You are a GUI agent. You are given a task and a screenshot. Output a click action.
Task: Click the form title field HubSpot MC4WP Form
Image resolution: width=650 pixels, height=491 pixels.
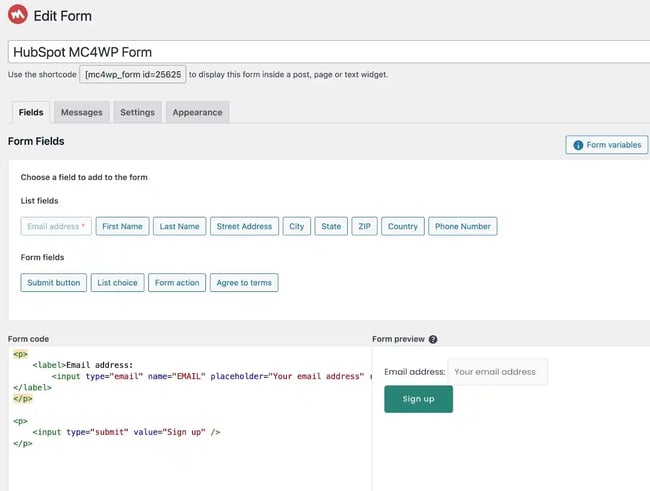[x=329, y=52]
